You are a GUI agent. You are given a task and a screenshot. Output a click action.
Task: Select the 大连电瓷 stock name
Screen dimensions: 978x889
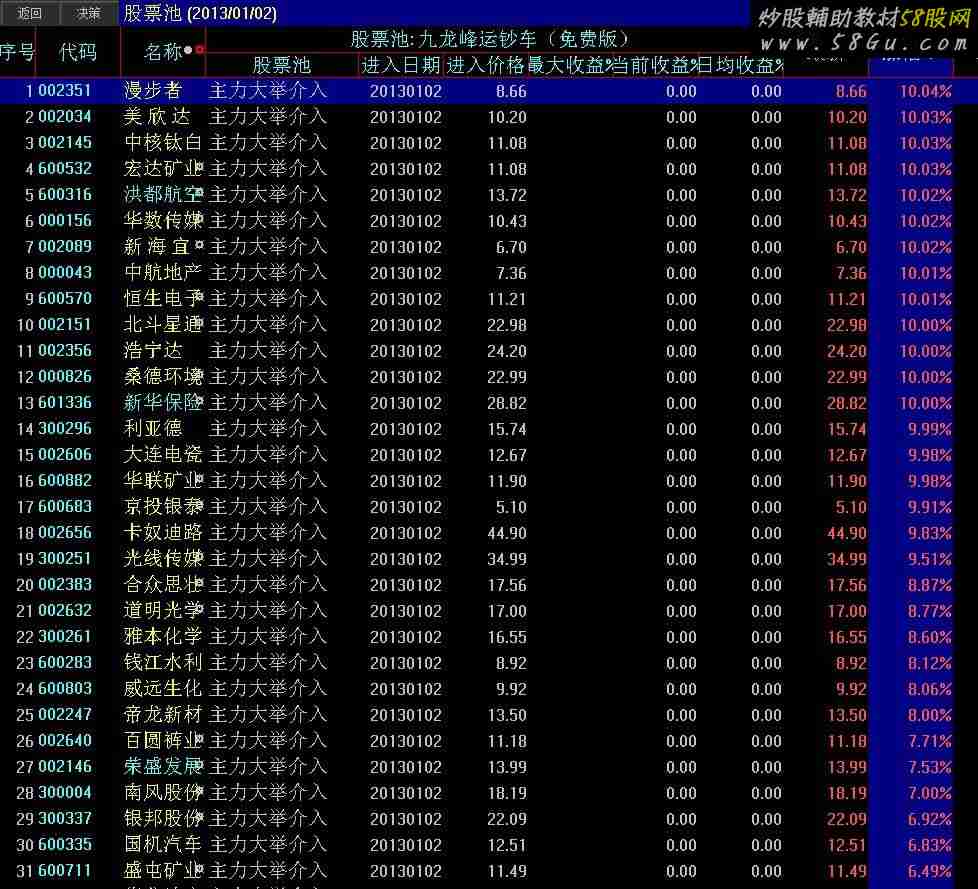pyautogui.click(x=163, y=454)
